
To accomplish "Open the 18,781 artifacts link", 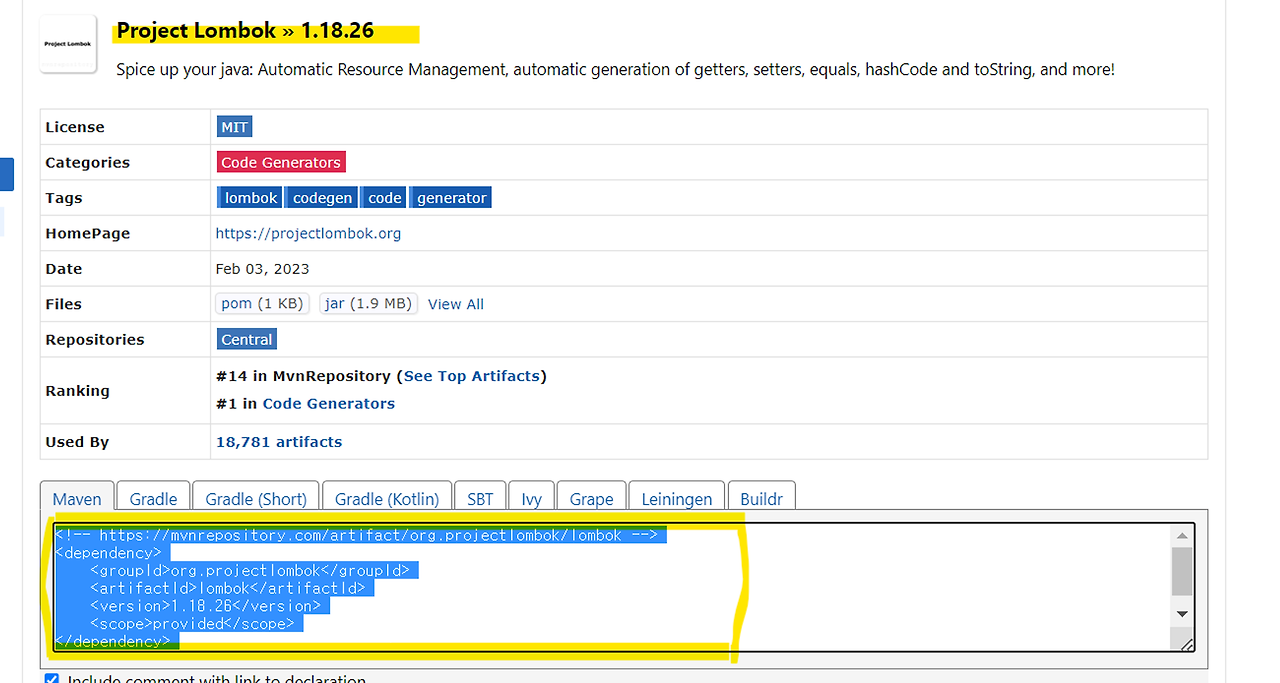I will [279, 441].
